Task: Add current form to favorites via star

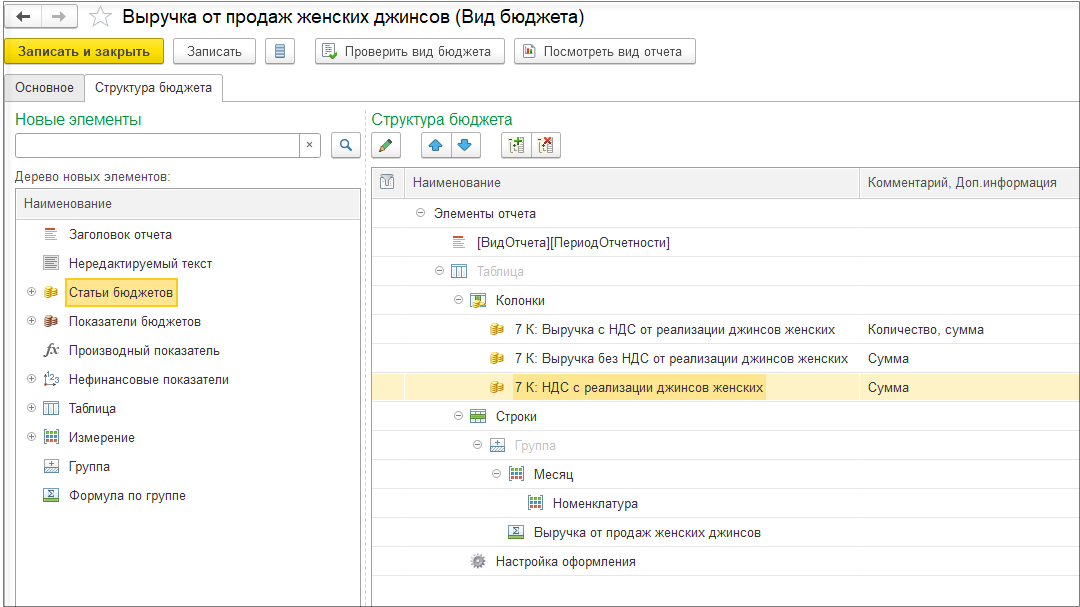Action: pos(100,17)
